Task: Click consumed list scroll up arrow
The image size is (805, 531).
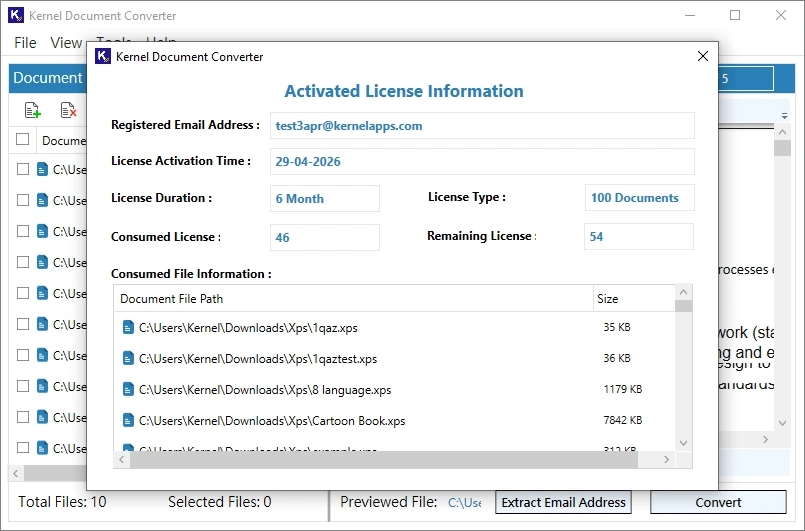Action: click(683, 292)
